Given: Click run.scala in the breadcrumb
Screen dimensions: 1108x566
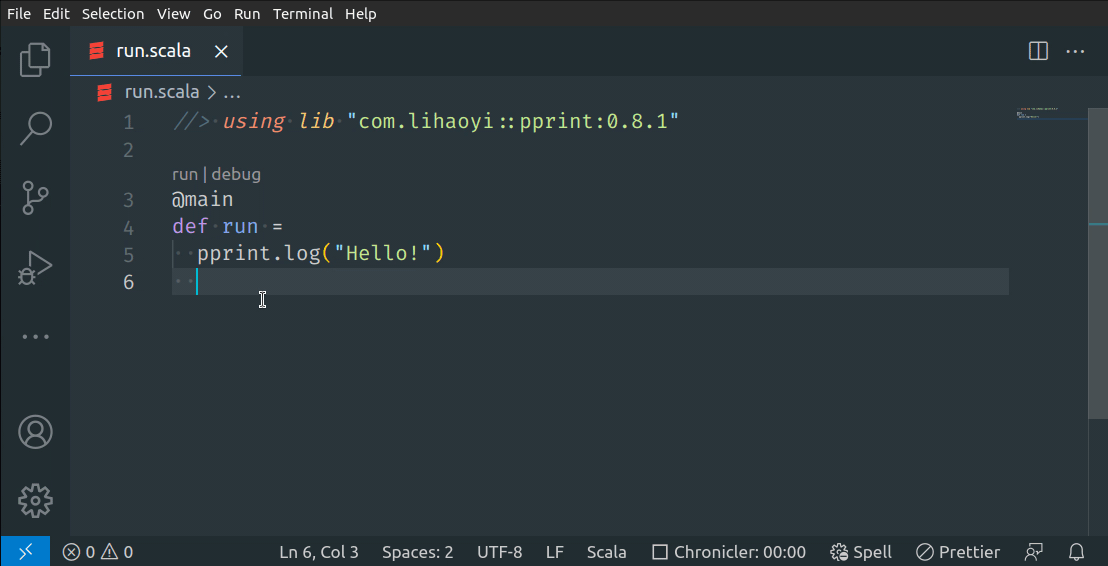Looking at the screenshot, I should (x=162, y=93).
